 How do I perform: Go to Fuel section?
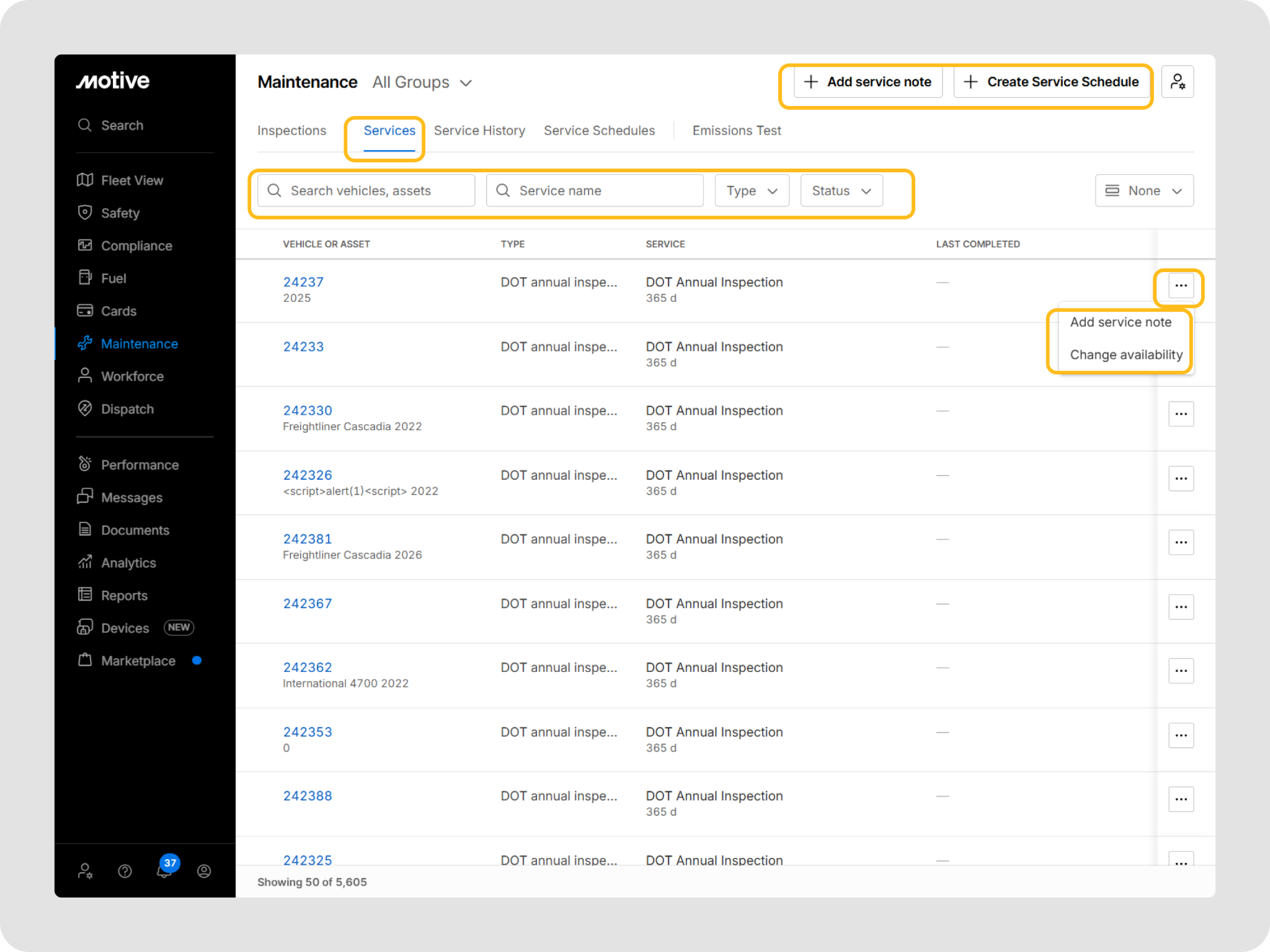[113, 278]
